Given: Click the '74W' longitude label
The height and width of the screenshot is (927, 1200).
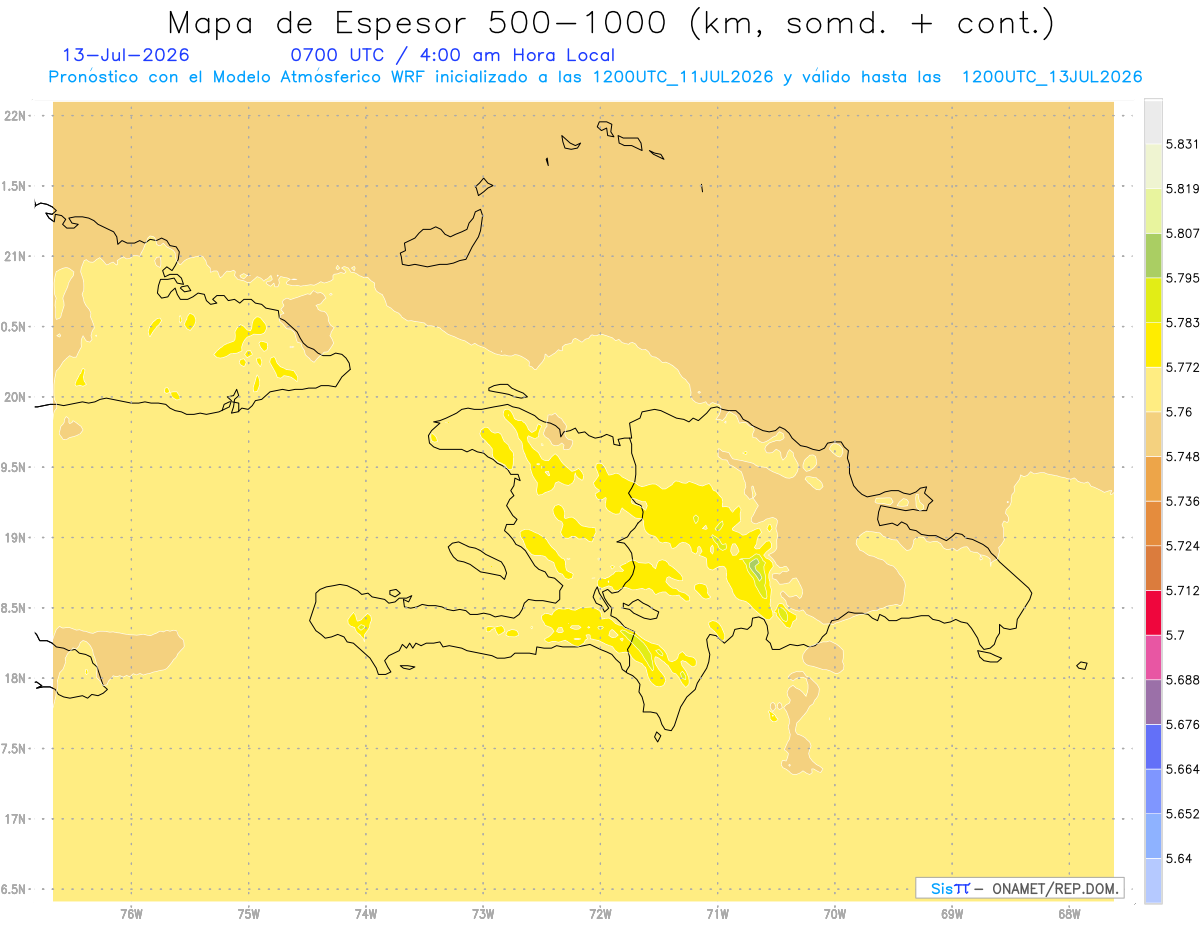Looking at the screenshot, I should 366,913.
